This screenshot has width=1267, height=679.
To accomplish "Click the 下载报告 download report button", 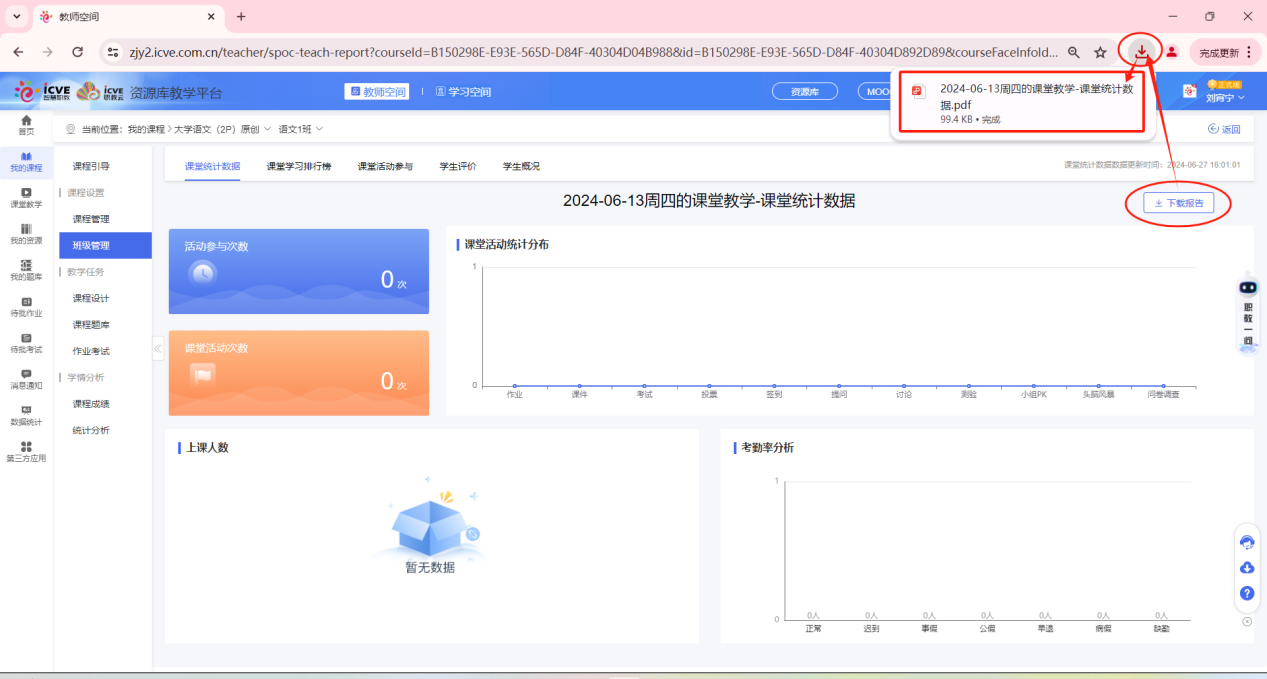I will 1178,203.
